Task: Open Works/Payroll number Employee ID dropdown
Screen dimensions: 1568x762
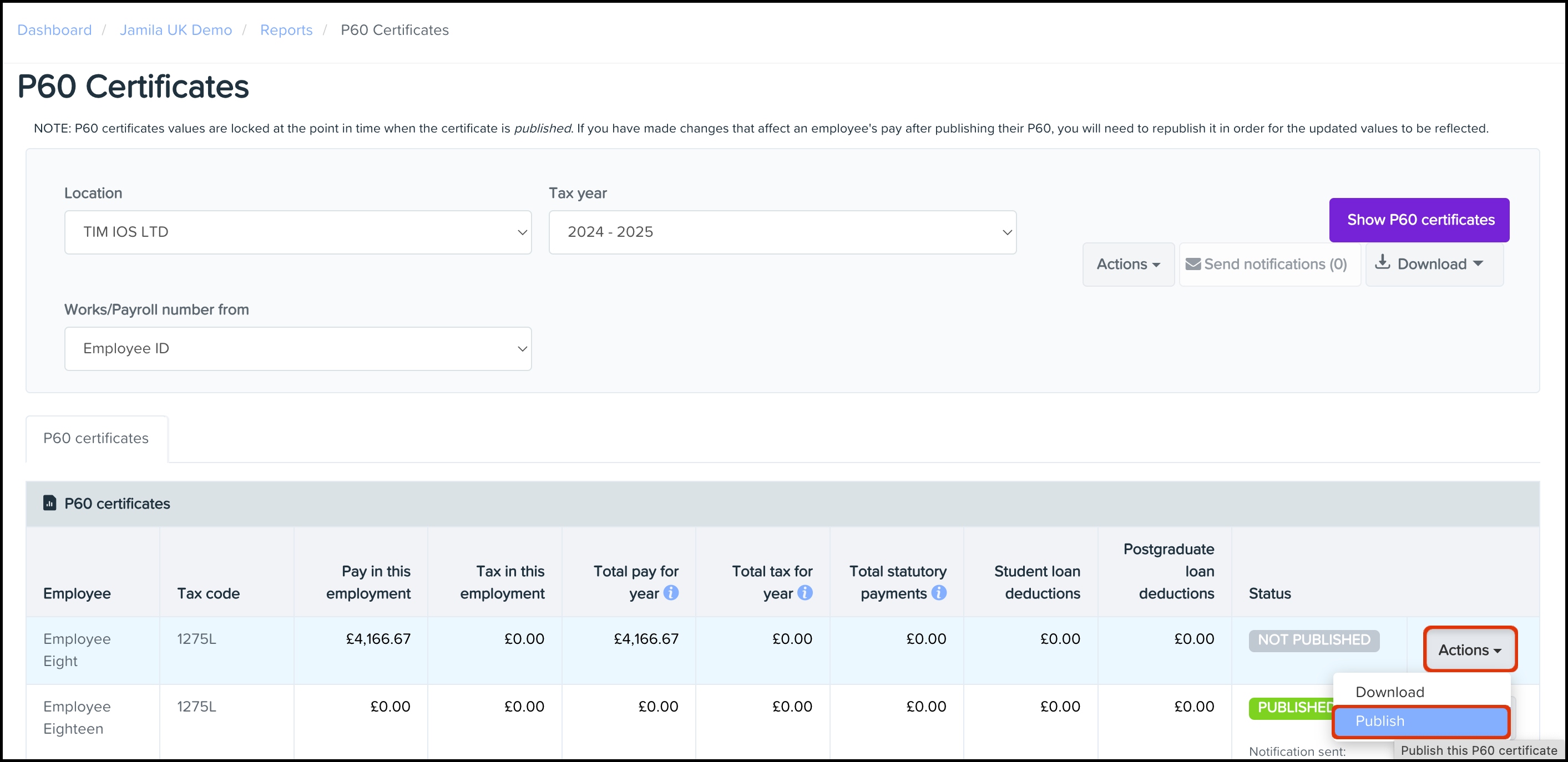Action: (297, 349)
